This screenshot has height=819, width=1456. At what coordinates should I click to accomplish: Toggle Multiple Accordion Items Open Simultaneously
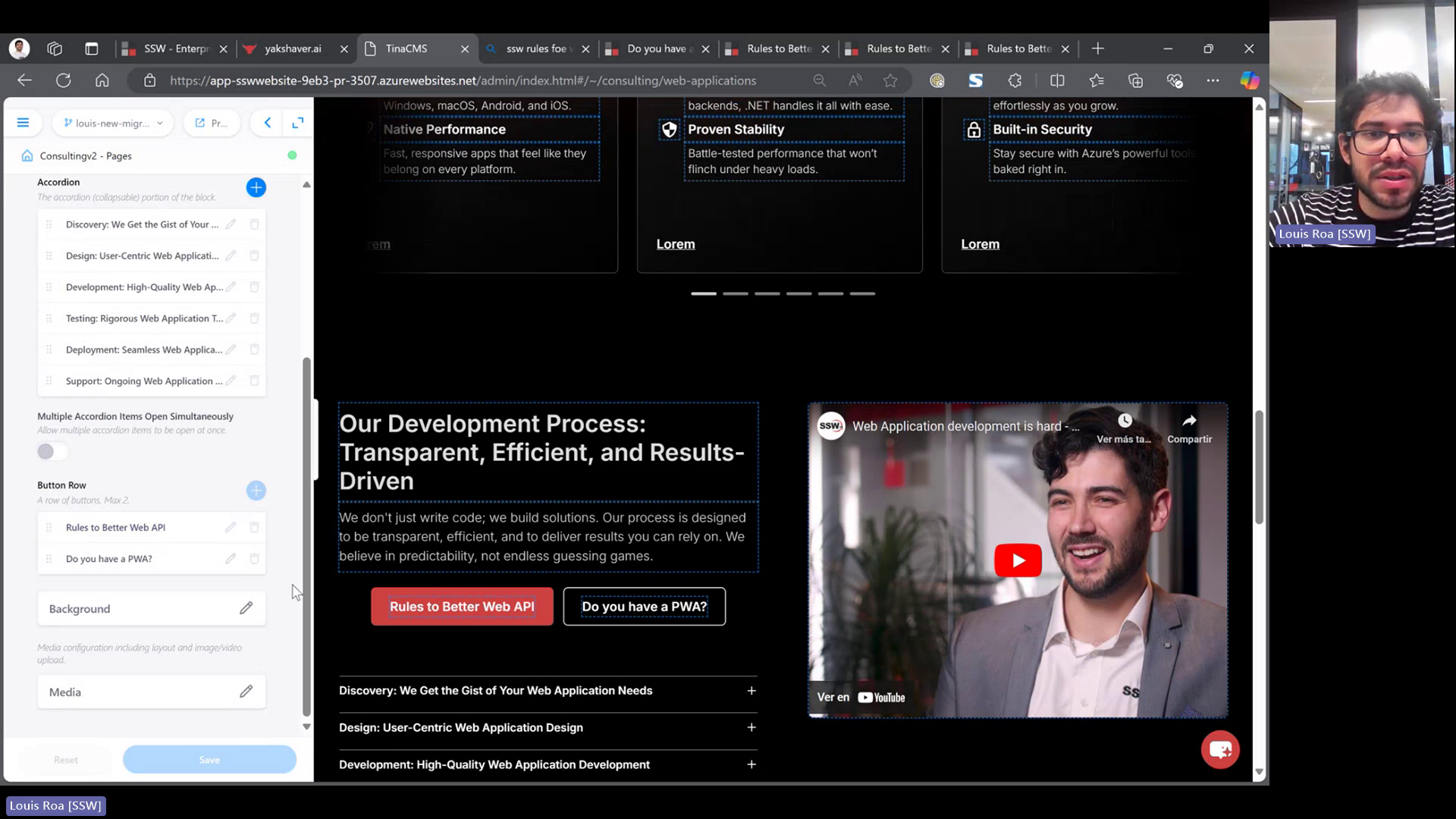pos(52,452)
